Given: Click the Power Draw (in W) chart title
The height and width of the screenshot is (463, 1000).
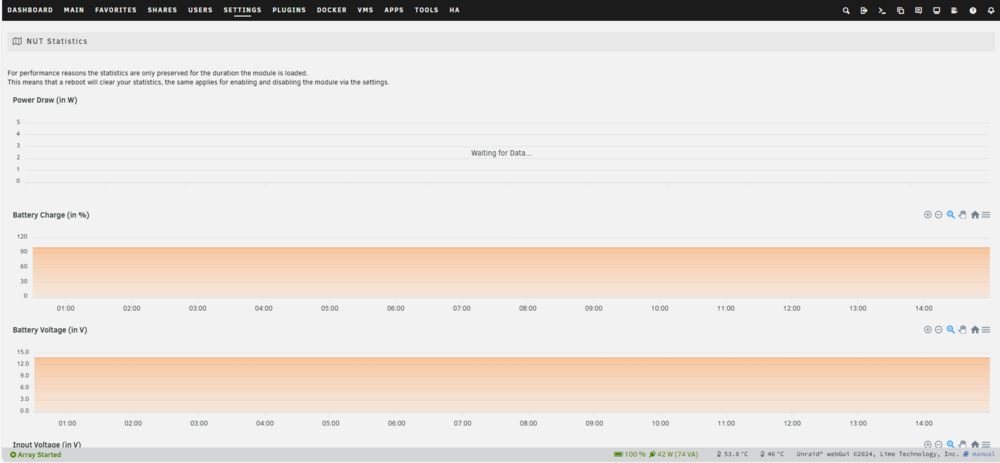Looking at the screenshot, I should [45, 100].
